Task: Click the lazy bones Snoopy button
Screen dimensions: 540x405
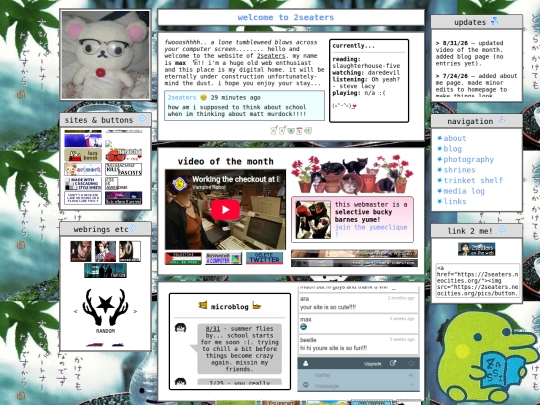Action: (83, 155)
